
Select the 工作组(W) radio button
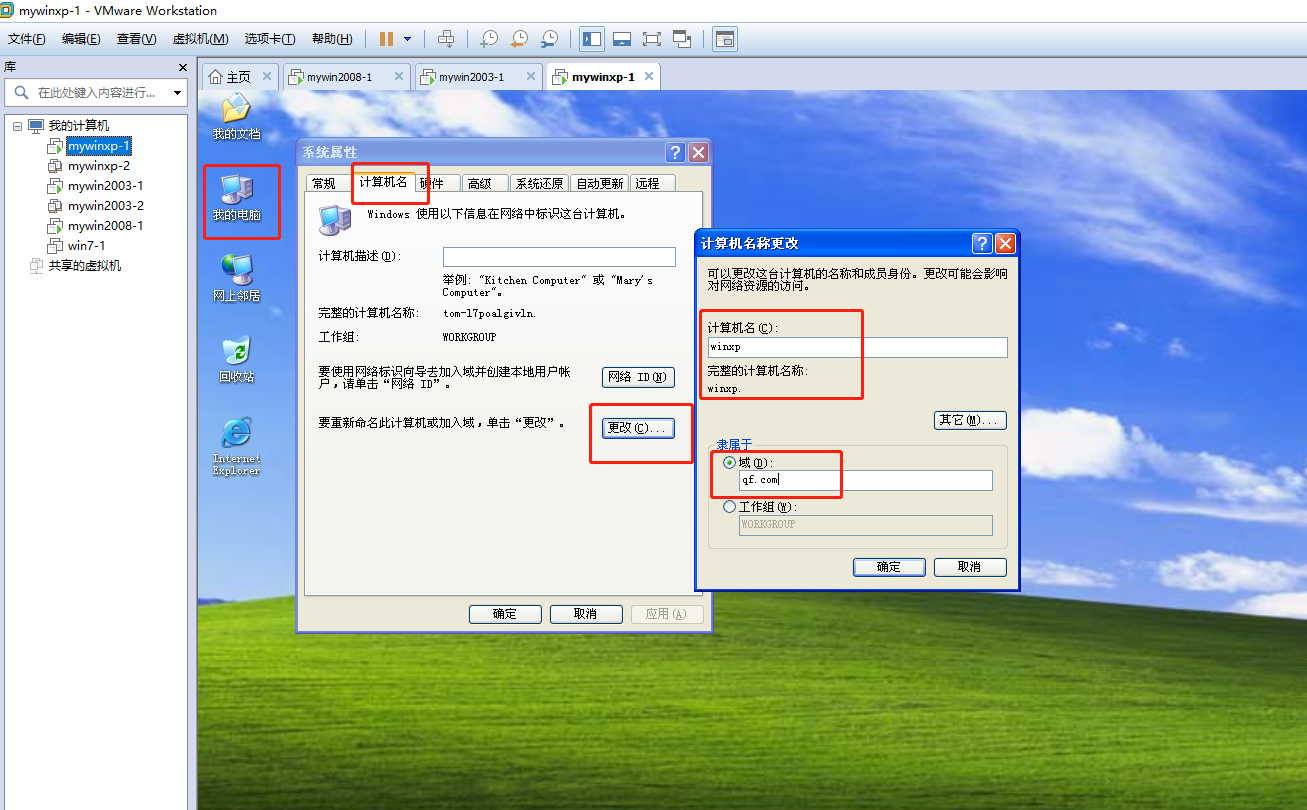pyautogui.click(x=729, y=507)
